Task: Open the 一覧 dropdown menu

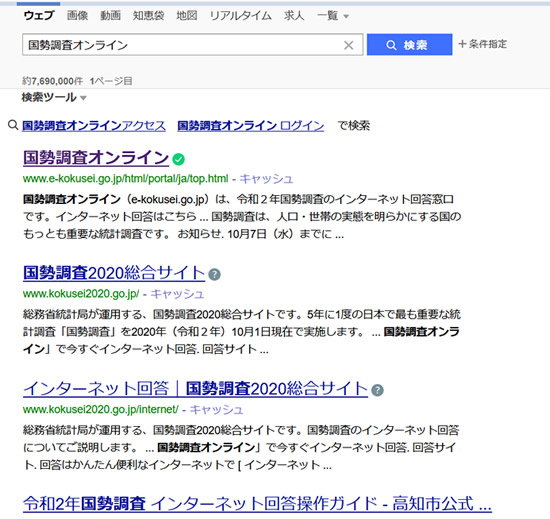Action: coord(333,15)
